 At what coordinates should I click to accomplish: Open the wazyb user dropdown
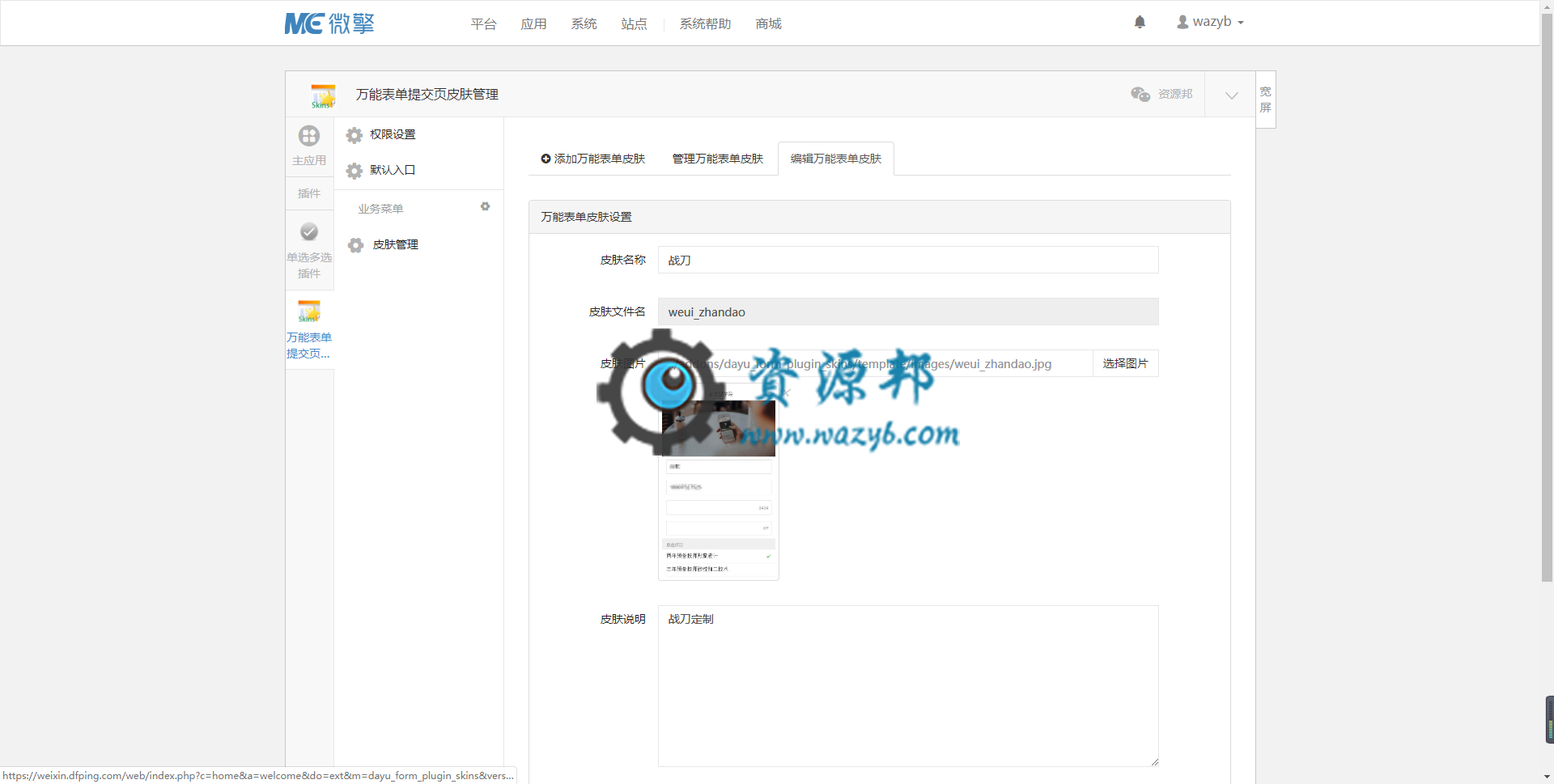point(1210,22)
